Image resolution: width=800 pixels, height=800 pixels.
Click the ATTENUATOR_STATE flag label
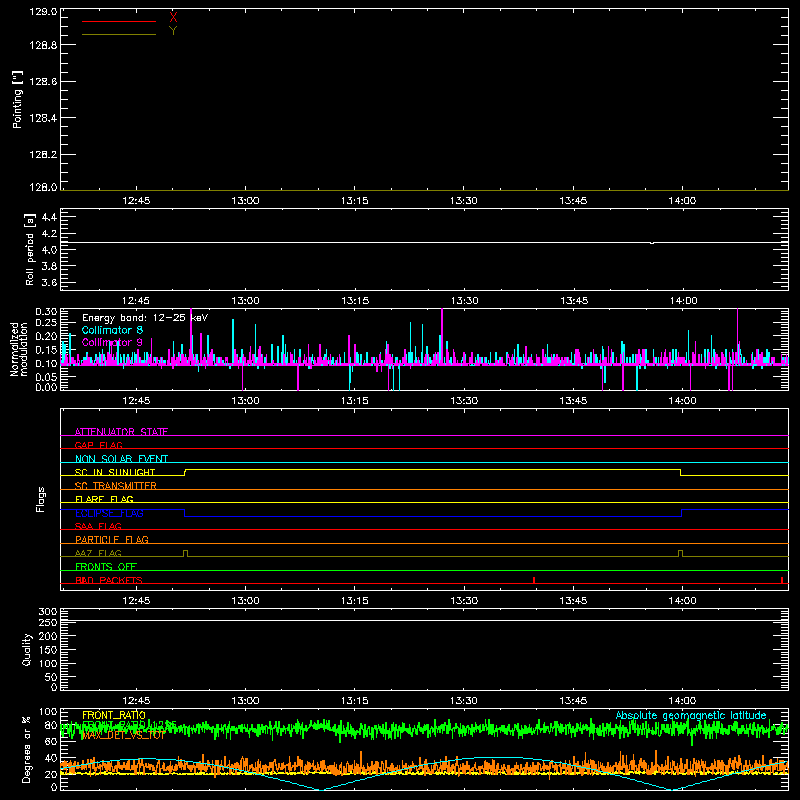pyautogui.click(x=121, y=432)
